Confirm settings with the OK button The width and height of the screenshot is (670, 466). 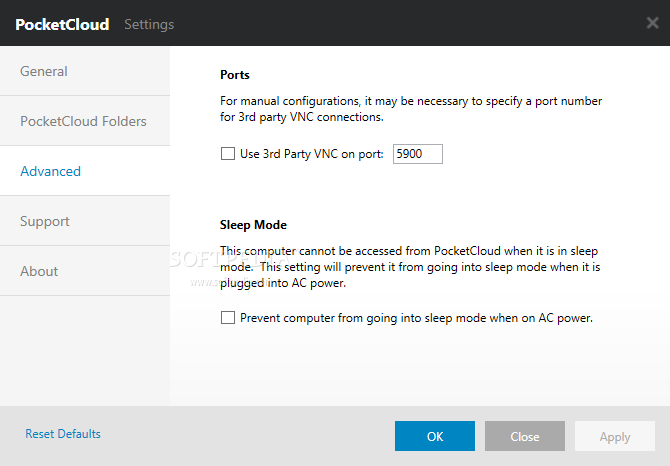click(435, 436)
